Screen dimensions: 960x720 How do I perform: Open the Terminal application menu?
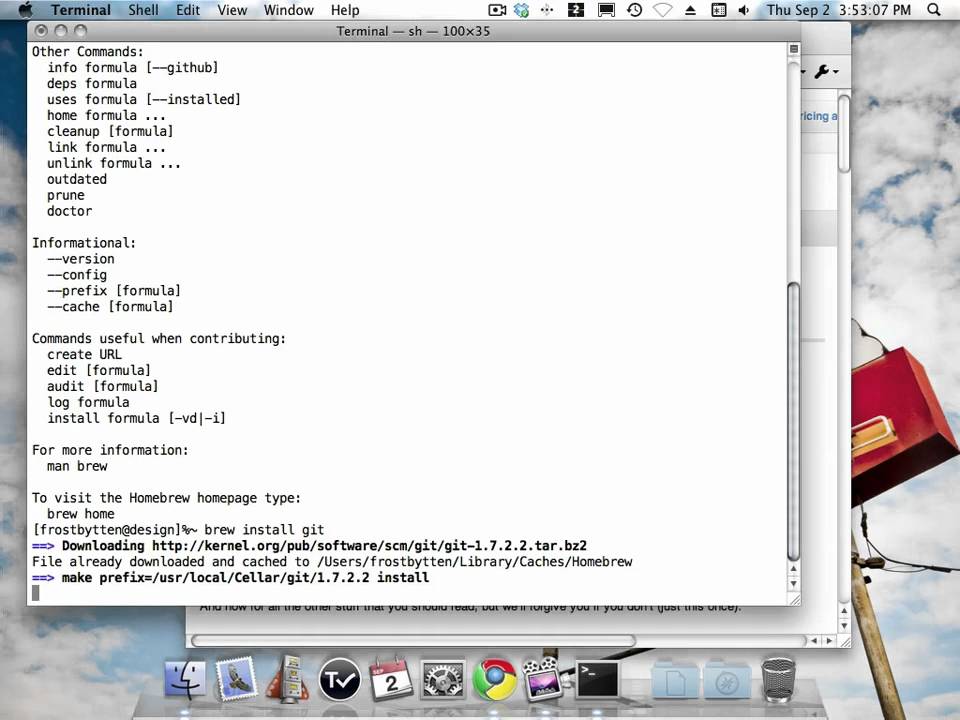pos(81,10)
